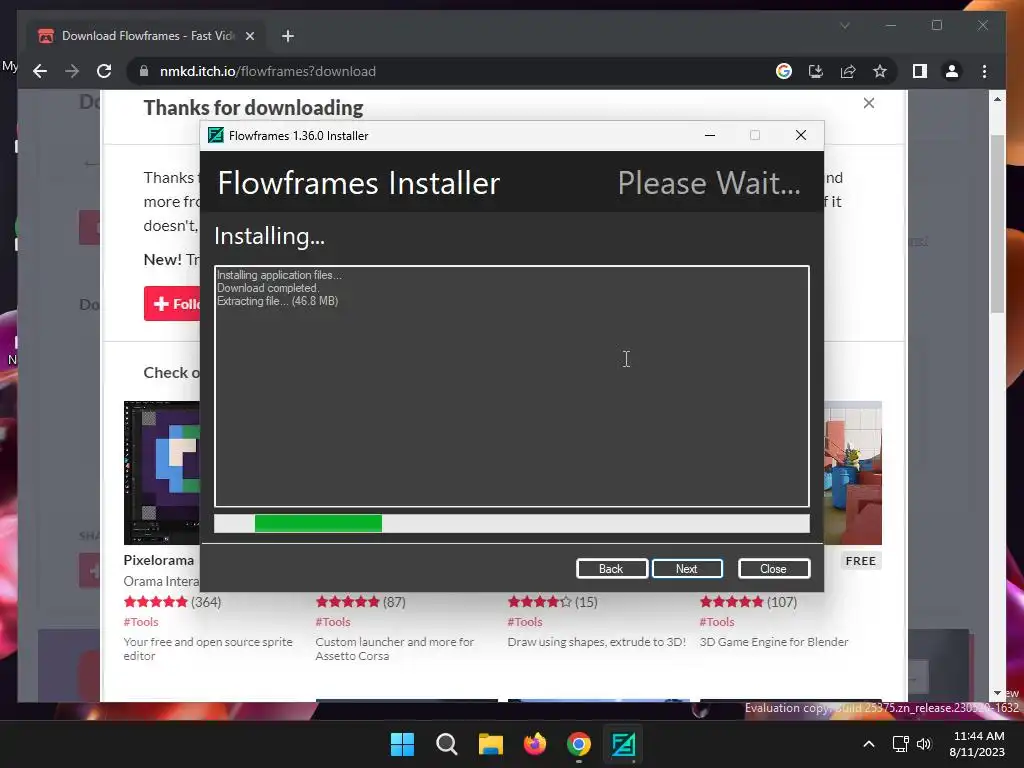
Task: Click the installer progress bar
Action: 511,523
